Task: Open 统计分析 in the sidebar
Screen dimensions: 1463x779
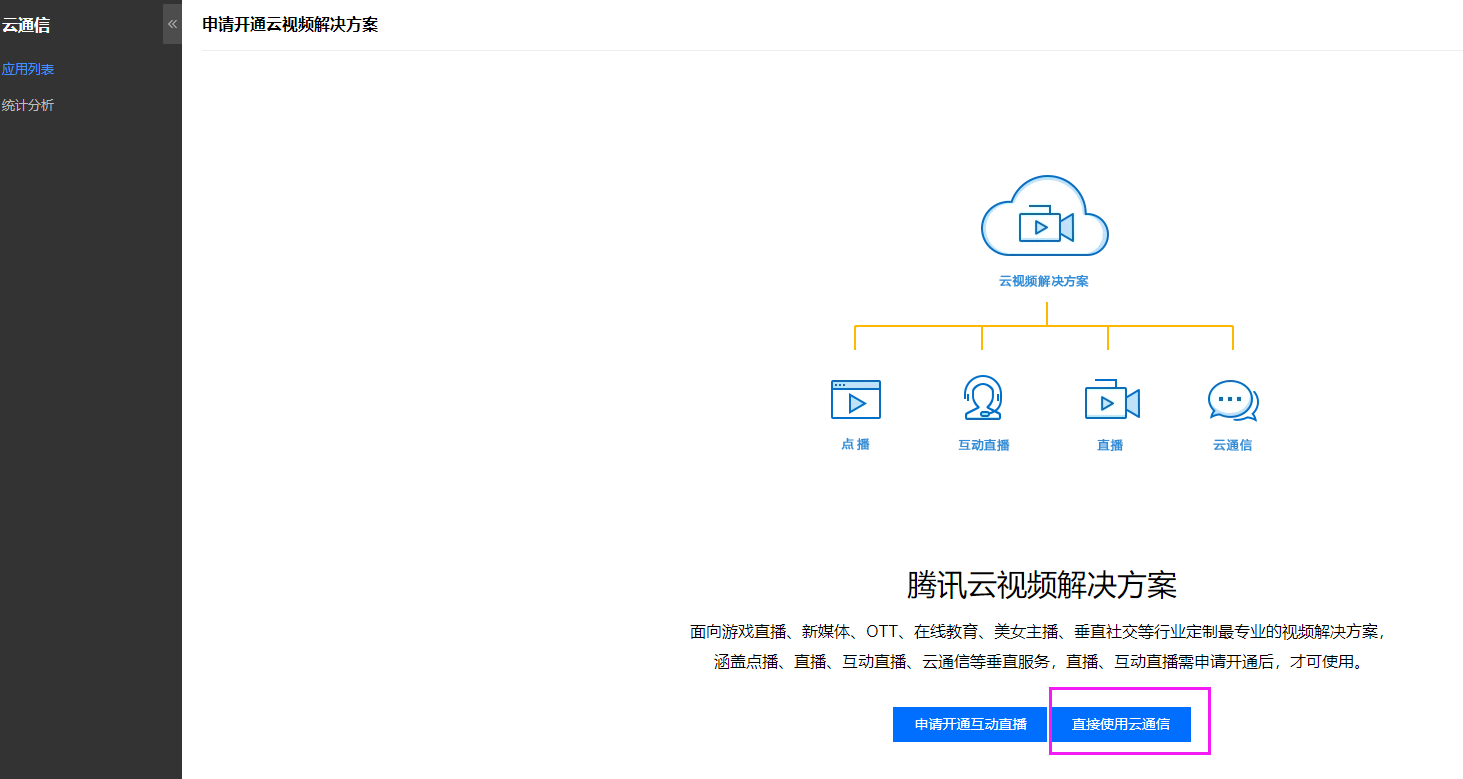Action: tap(28, 105)
